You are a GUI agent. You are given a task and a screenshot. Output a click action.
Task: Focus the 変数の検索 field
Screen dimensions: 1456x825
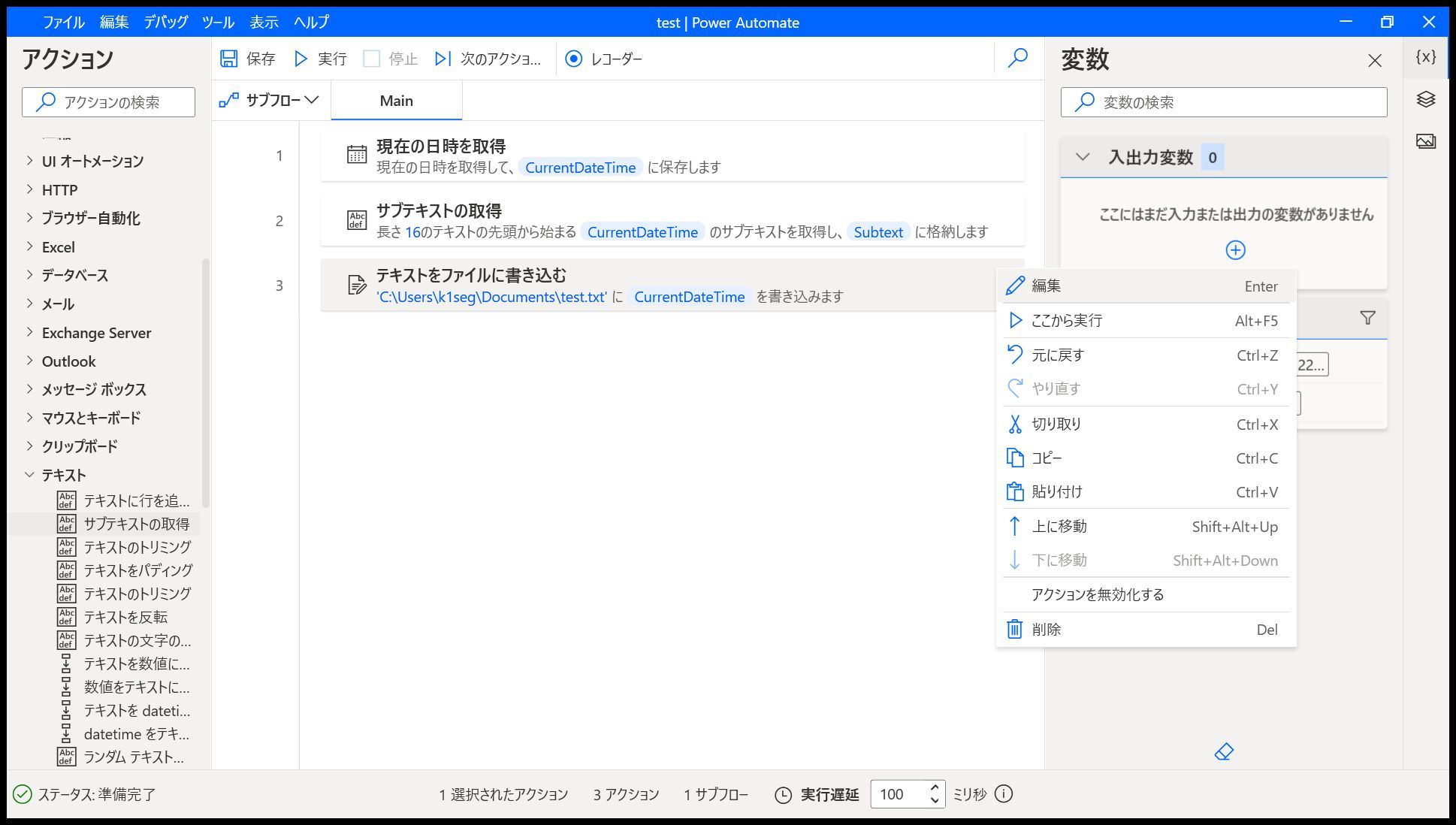tap(1224, 102)
